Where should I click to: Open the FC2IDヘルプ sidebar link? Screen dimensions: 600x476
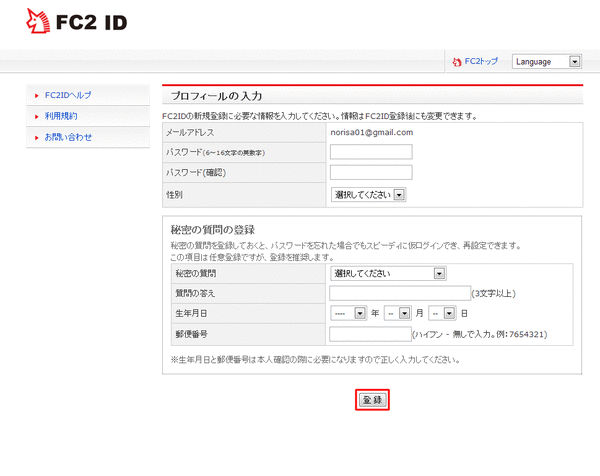click(68, 95)
